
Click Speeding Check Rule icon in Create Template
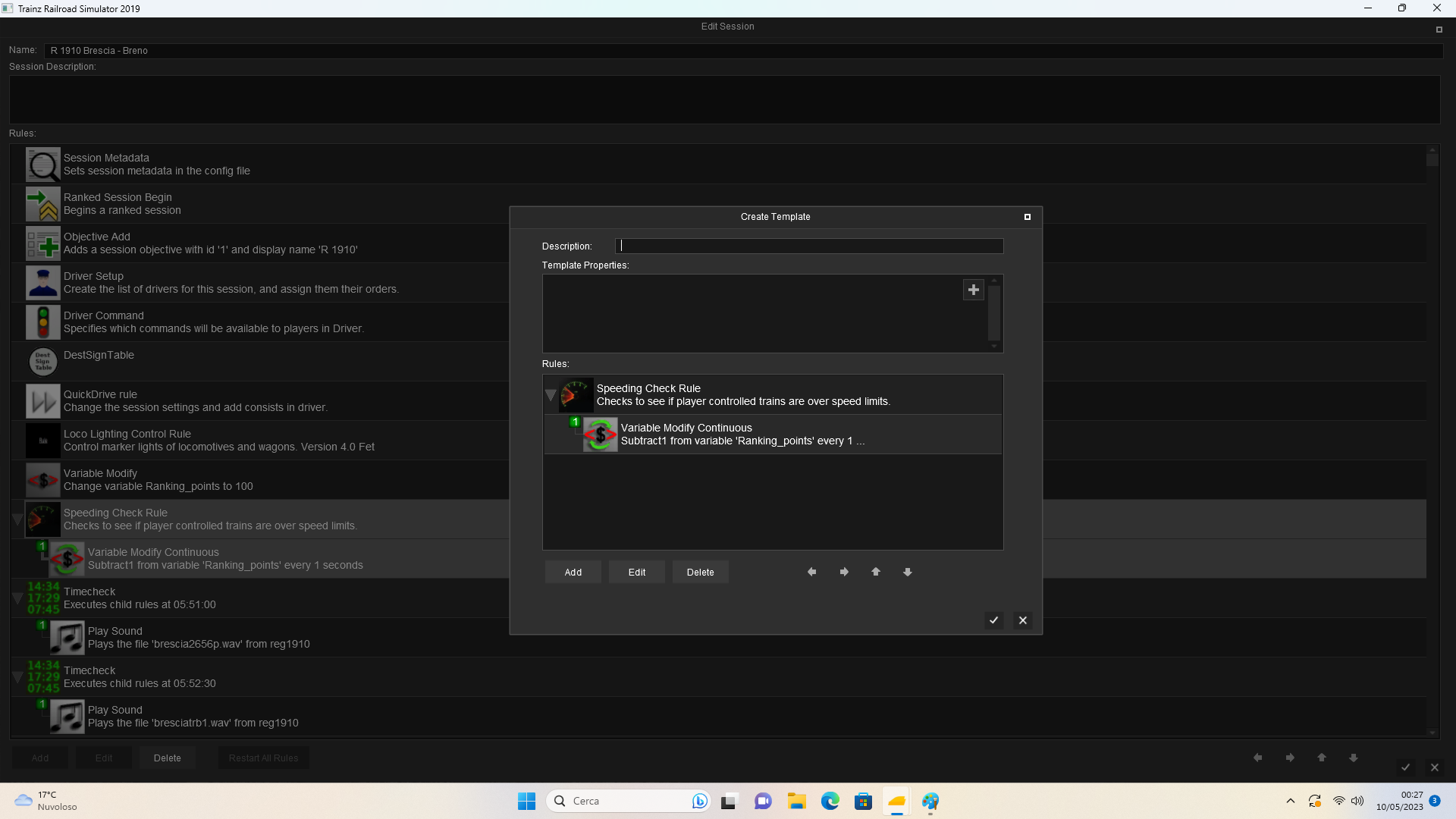click(x=576, y=395)
